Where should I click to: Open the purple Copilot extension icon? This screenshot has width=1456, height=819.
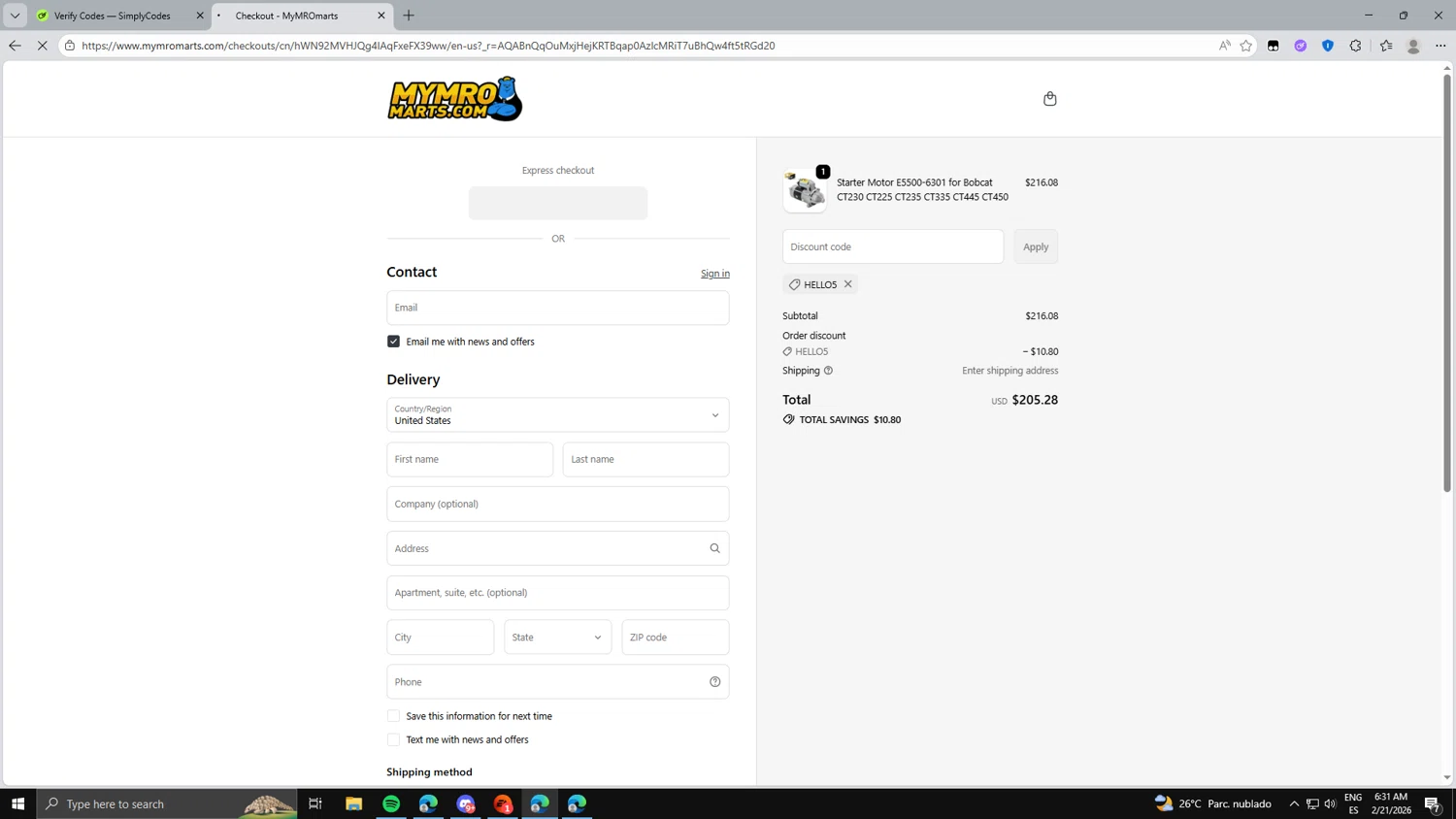coord(1300,46)
